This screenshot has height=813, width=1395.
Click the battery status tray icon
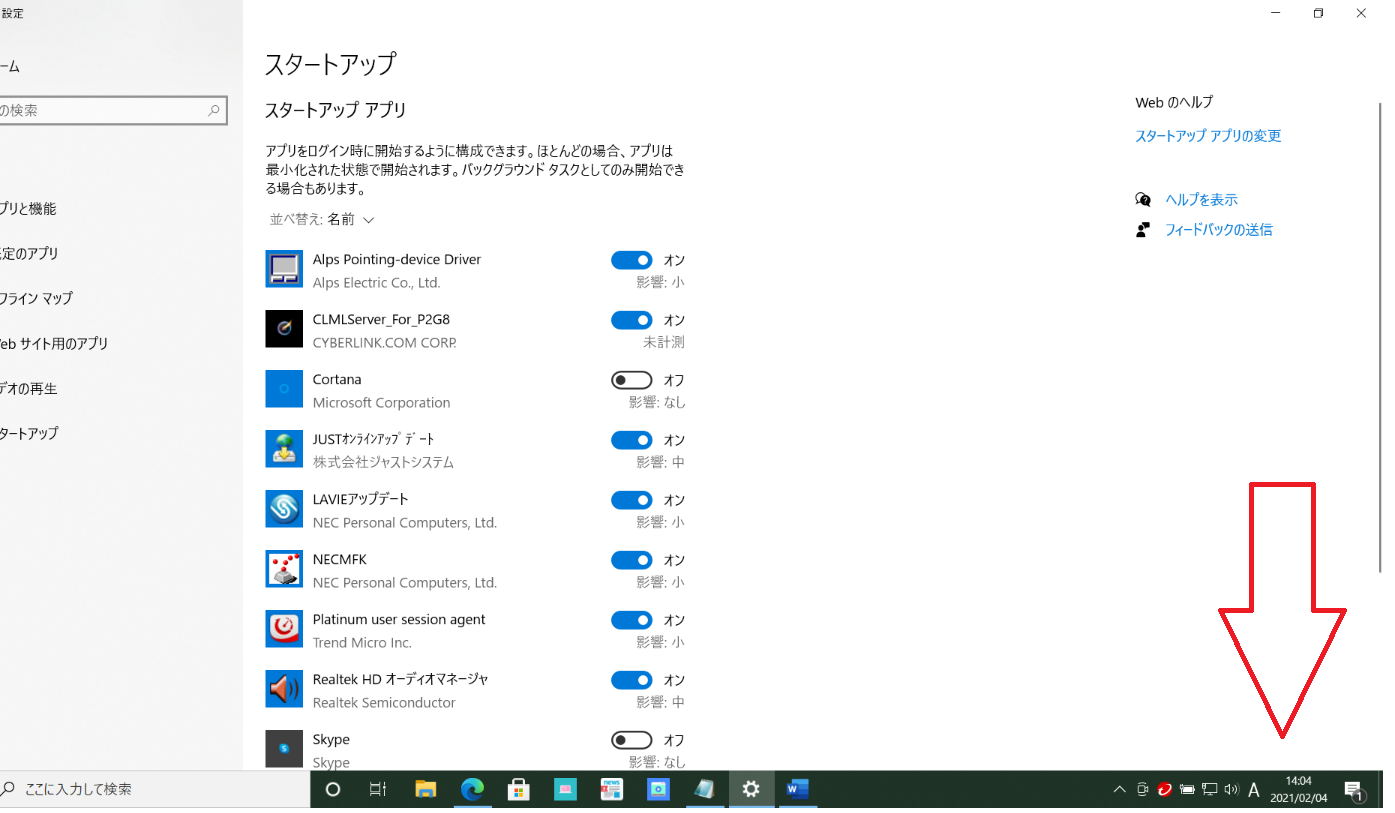(1187, 790)
